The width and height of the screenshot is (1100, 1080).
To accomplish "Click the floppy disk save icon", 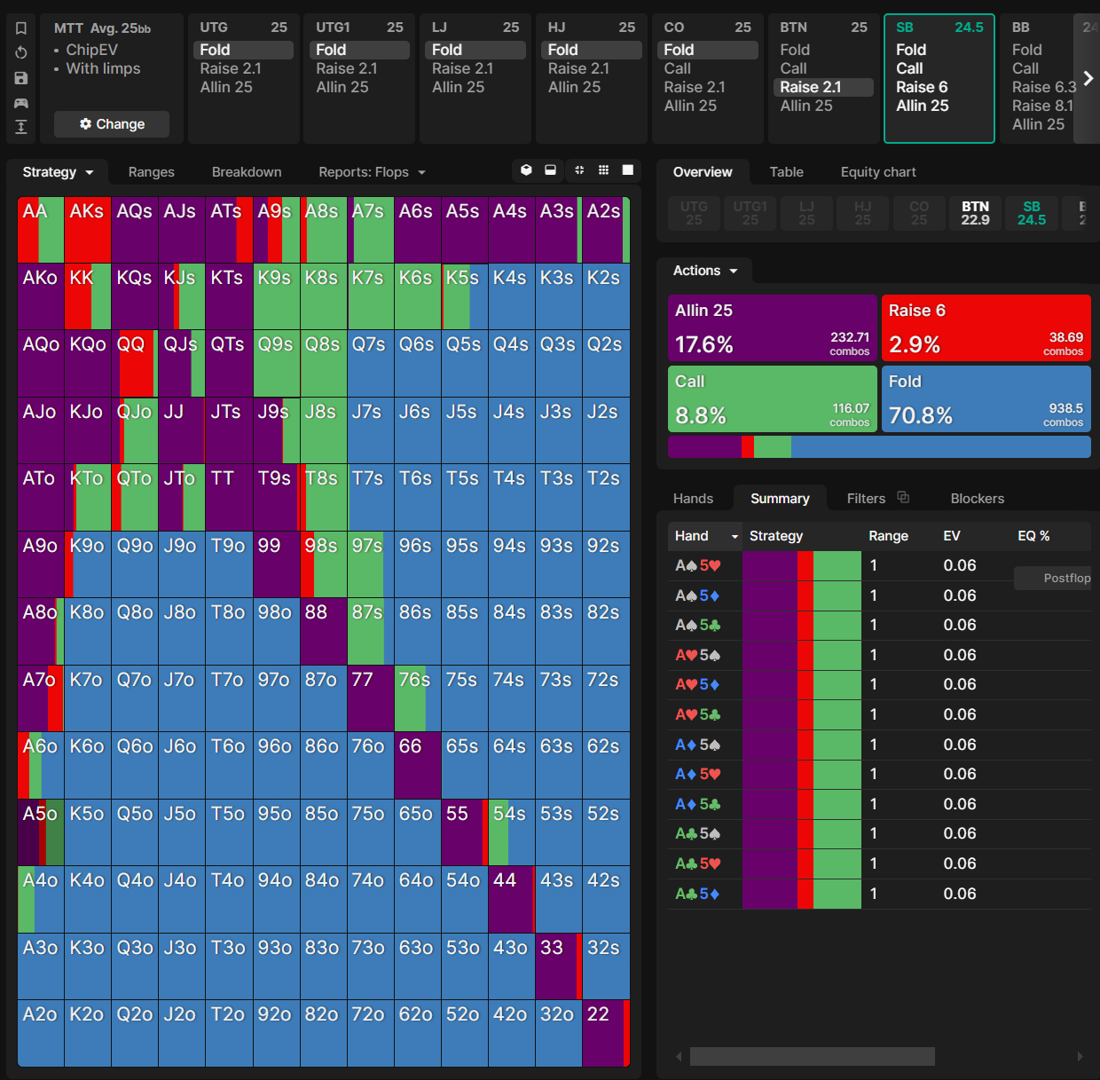I will pyautogui.click(x=21, y=78).
